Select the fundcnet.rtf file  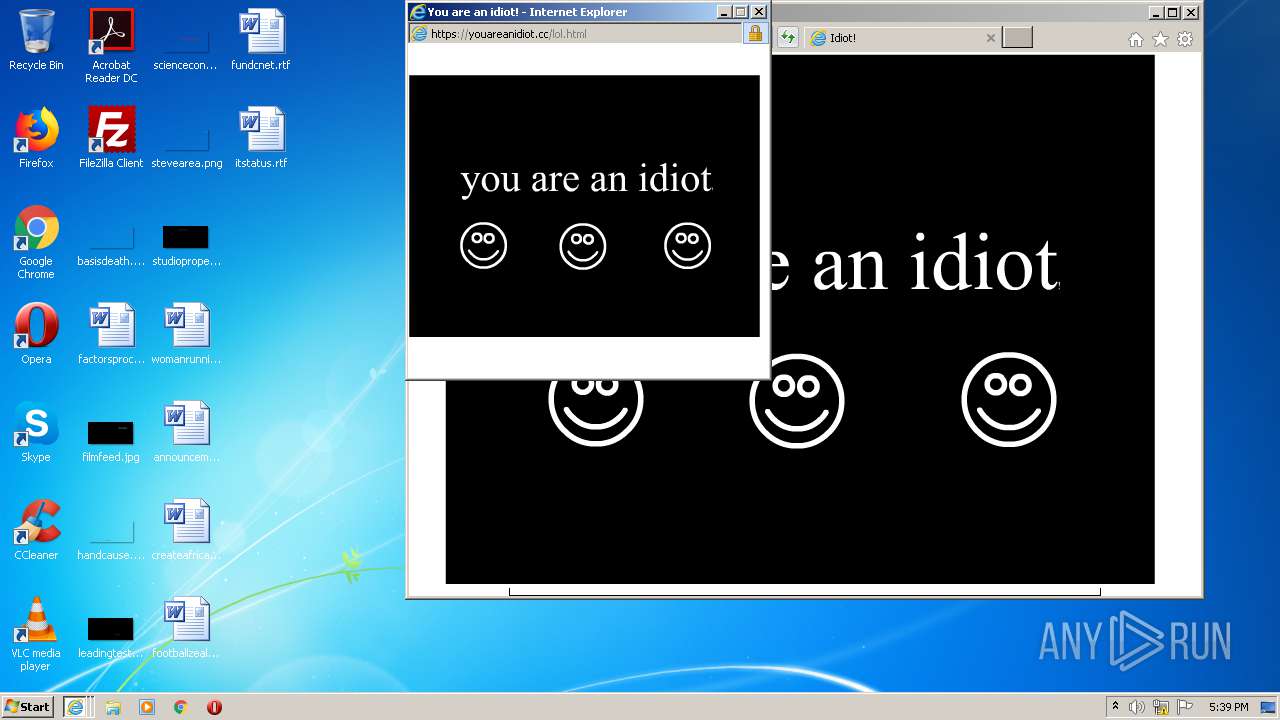coord(261,40)
